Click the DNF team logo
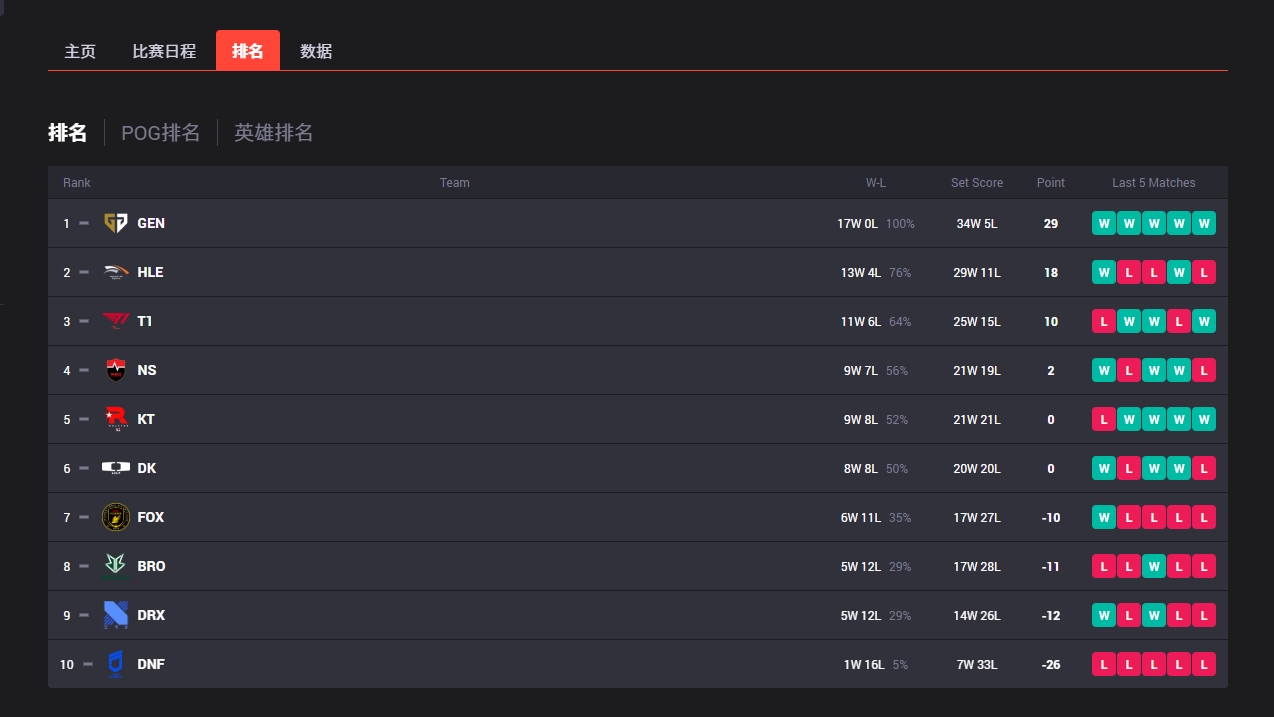This screenshot has height=717, width=1274. coord(116,664)
